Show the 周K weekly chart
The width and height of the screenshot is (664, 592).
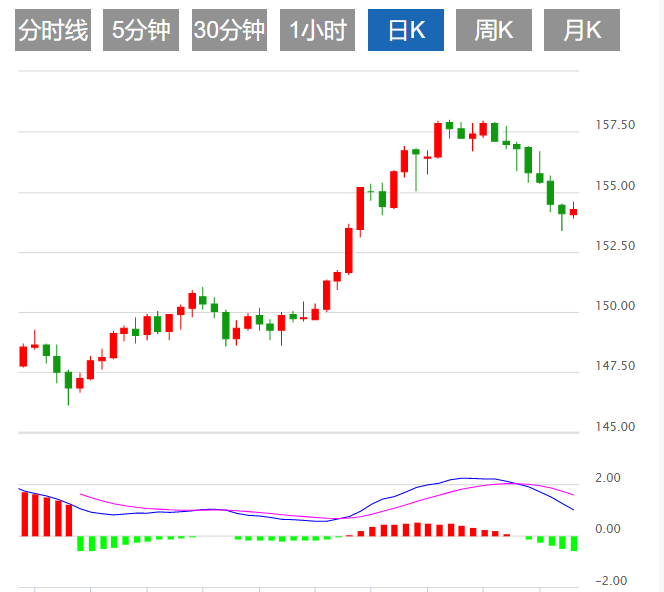coord(493,31)
